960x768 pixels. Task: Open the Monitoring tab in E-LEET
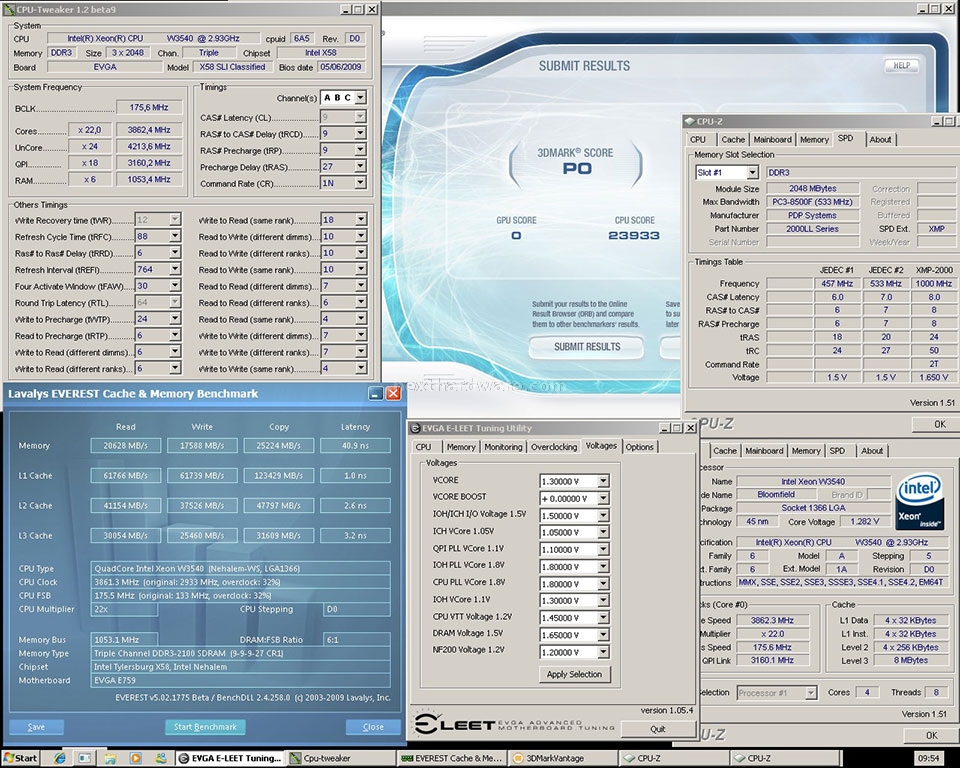coord(503,447)
